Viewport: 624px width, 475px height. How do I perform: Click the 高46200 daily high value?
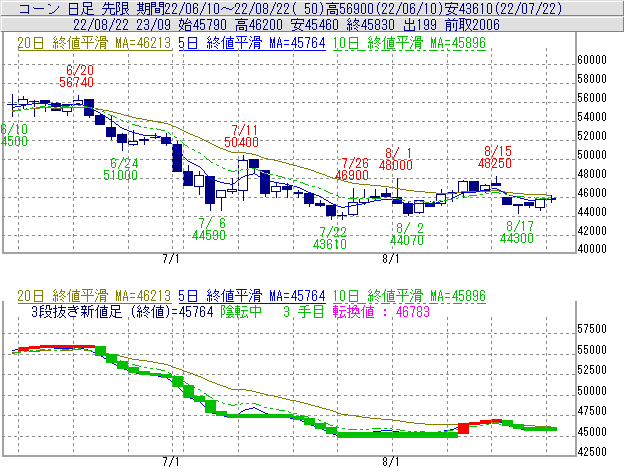point(259,25)
